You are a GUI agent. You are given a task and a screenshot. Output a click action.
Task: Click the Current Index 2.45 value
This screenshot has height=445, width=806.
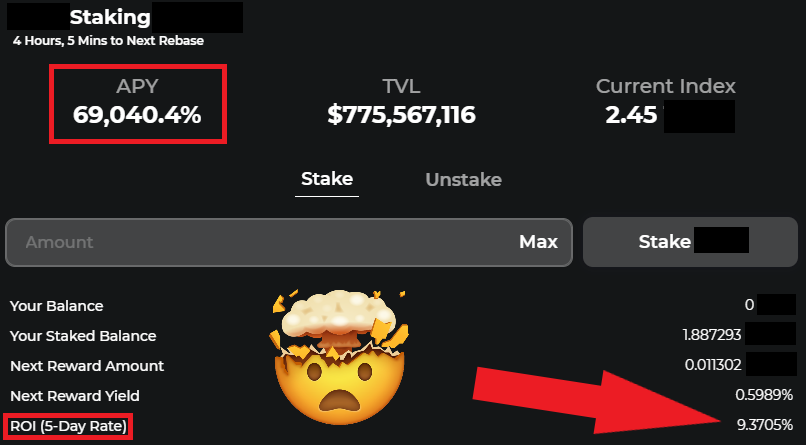click(x=631, y=115)
